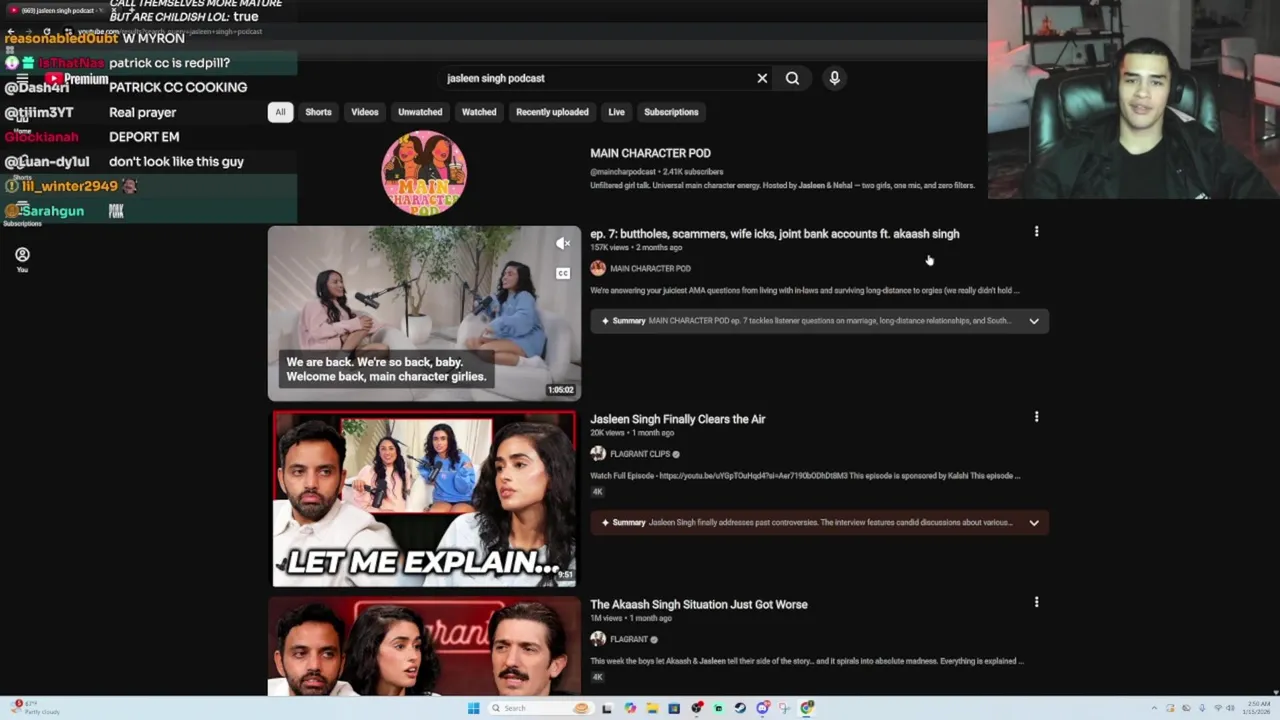Show hidden system tray icons
This screenshot has width=1280, height=720.
point(1153,708)
